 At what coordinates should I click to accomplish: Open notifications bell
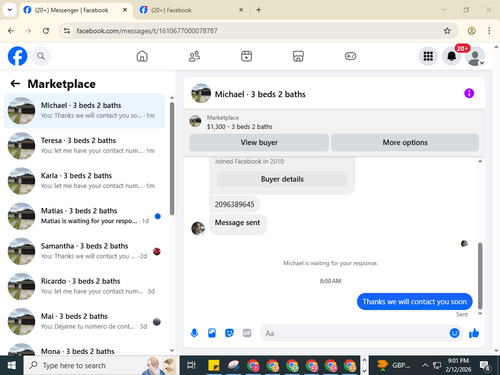[451, 56]
